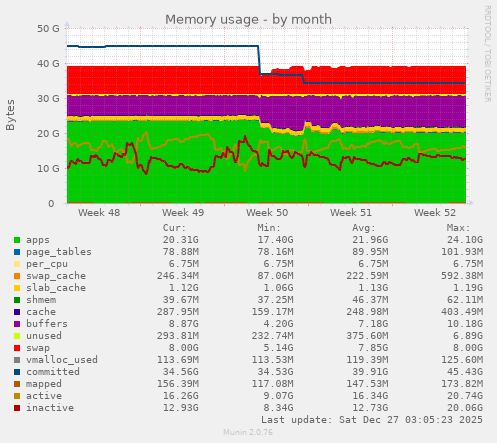Click the swap_cache orange legend swatch
Viewport: 497px width, 443px height.
(17, 276)
